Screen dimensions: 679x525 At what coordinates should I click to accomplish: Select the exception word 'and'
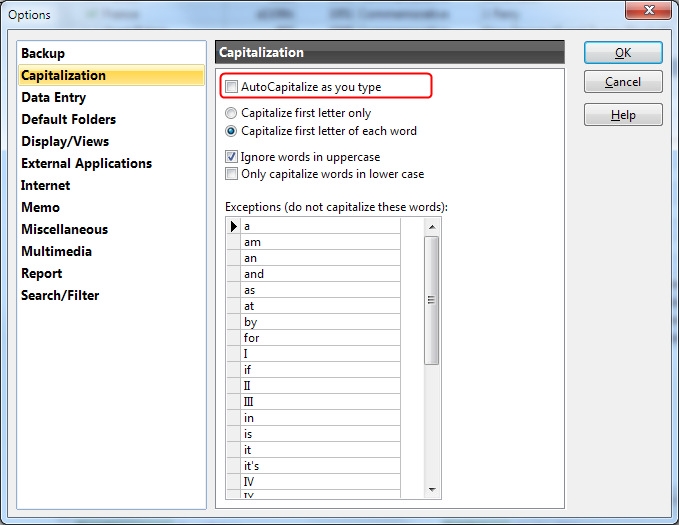point(320,274)
